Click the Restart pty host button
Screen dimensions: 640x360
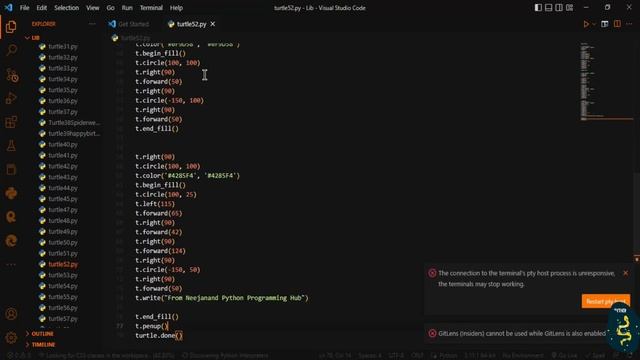point(606,301)
